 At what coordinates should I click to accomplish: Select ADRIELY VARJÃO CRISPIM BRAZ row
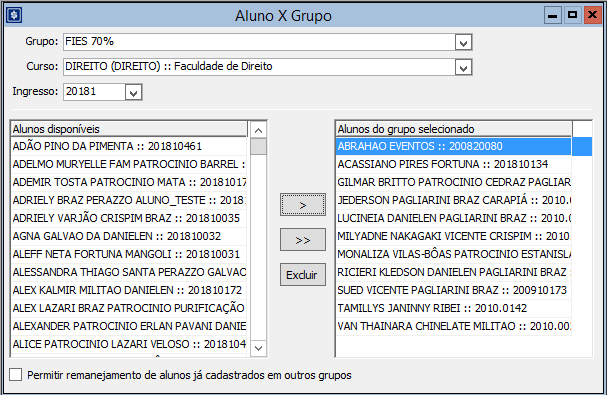tap(129, 218)
